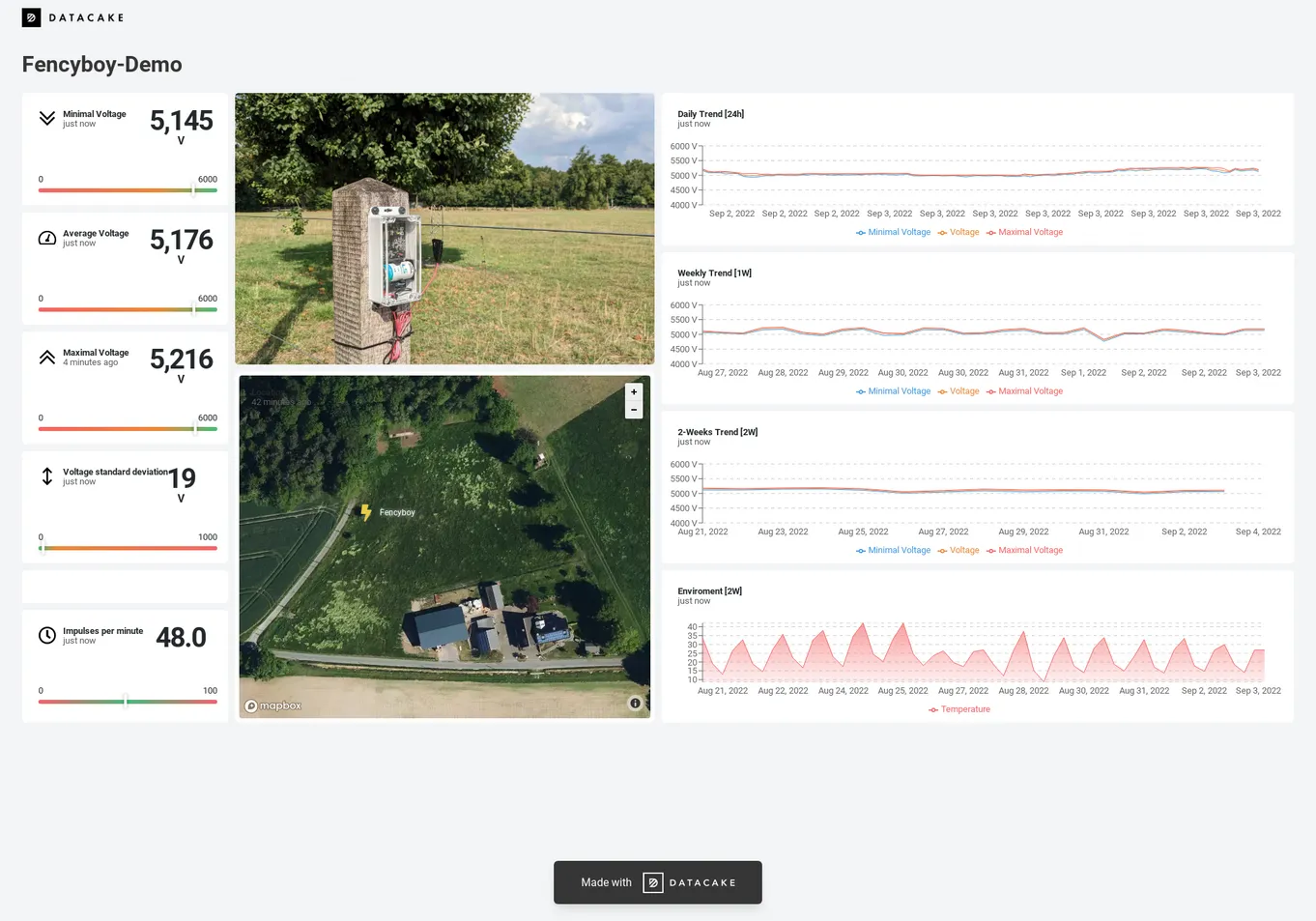This screenshot has width=1316, height=921.
Task: Click the Minimal Voltage gauge bar
Action: point(128,190)
